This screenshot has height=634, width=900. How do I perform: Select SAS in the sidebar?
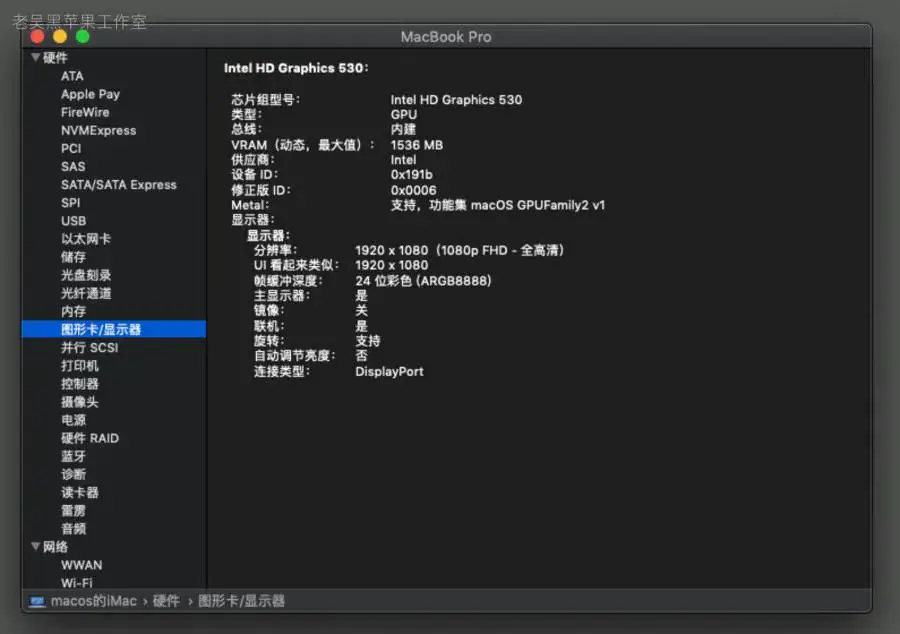tap(73, 166)
